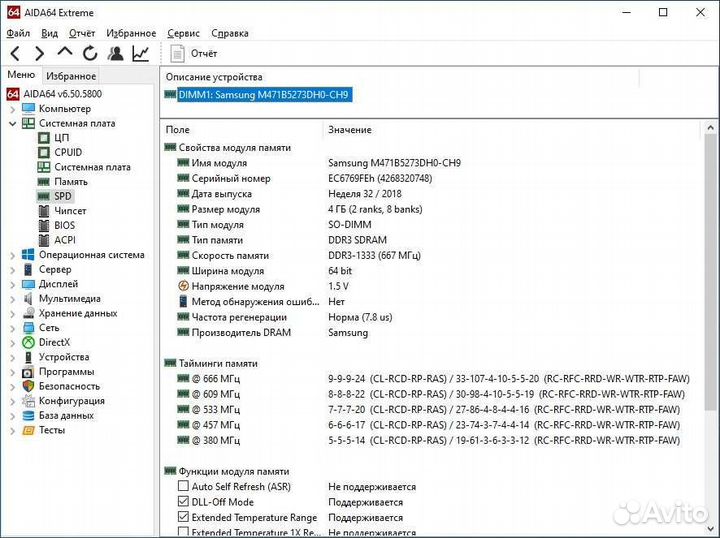Open the Отчёт menu in menu bar
Screen dimensions: 720x538
point(82,33)
